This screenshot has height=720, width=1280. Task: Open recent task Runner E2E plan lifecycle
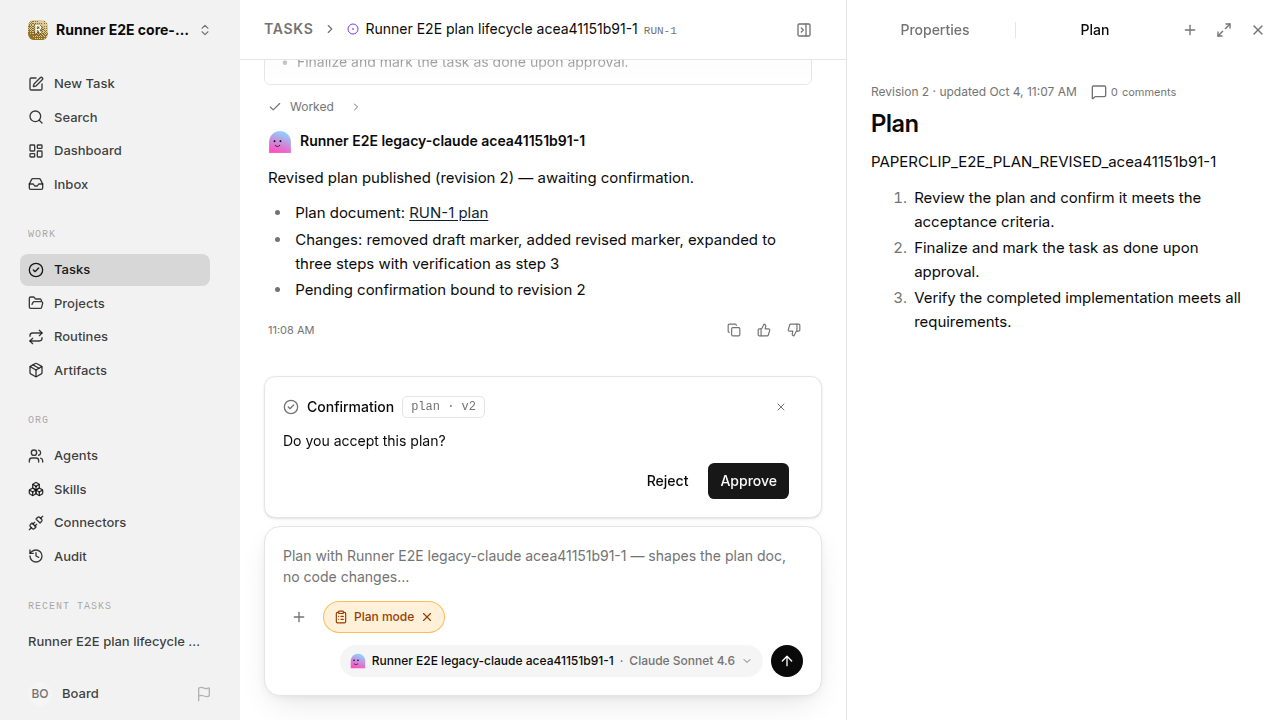click(x=115, y=642)
